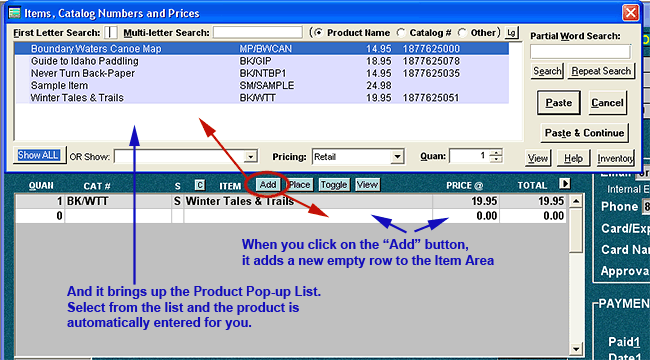Select Guide to Idaho Paddling row
This screenshot has width=650, height=360.
262,61
